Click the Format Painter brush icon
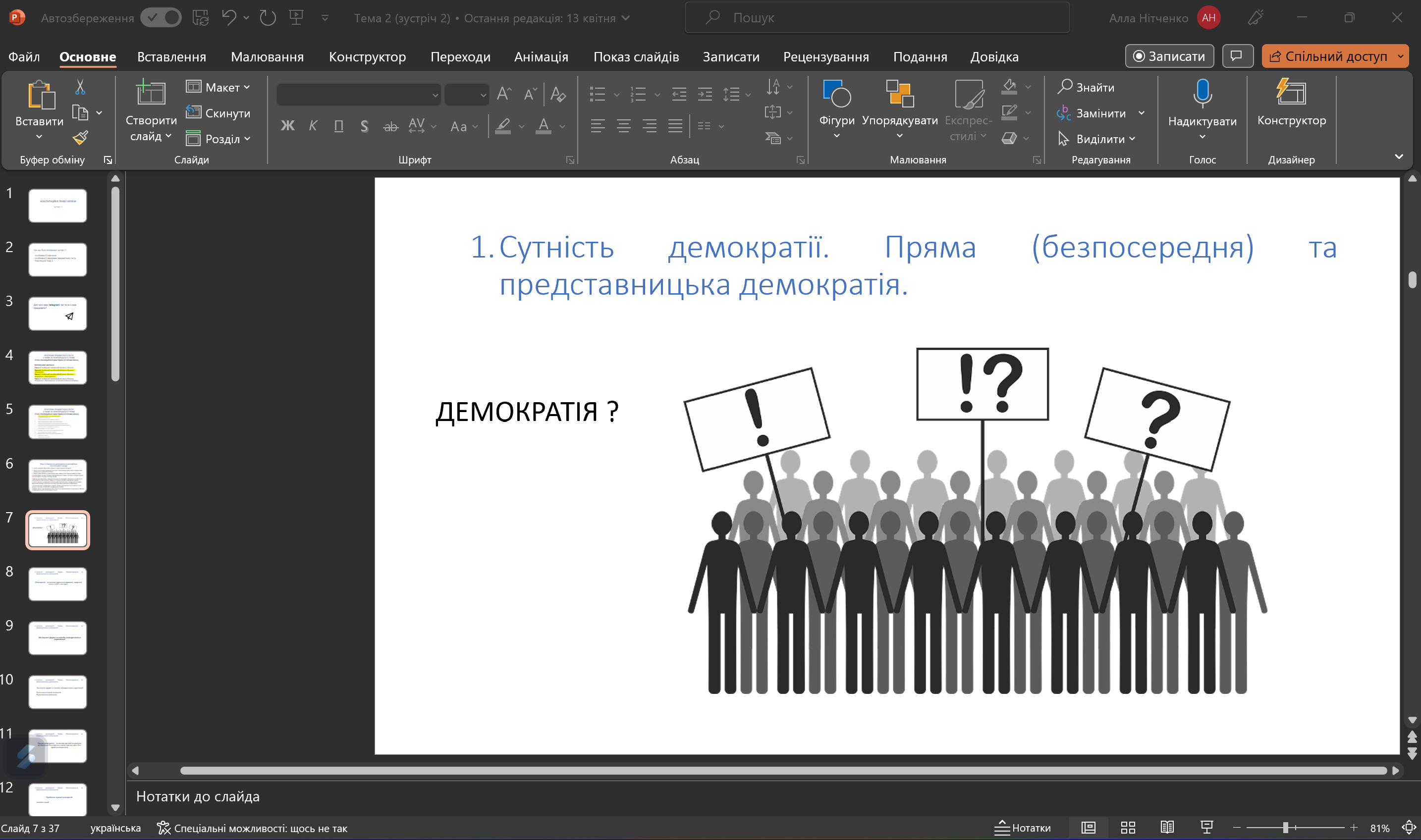Viewport: 1421px width, 840px height. [x=80, y=138]
